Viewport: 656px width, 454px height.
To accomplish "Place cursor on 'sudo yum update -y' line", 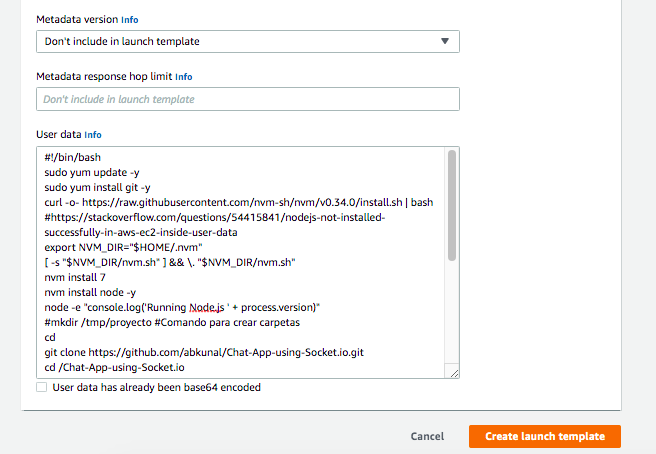I will point(92,172).
